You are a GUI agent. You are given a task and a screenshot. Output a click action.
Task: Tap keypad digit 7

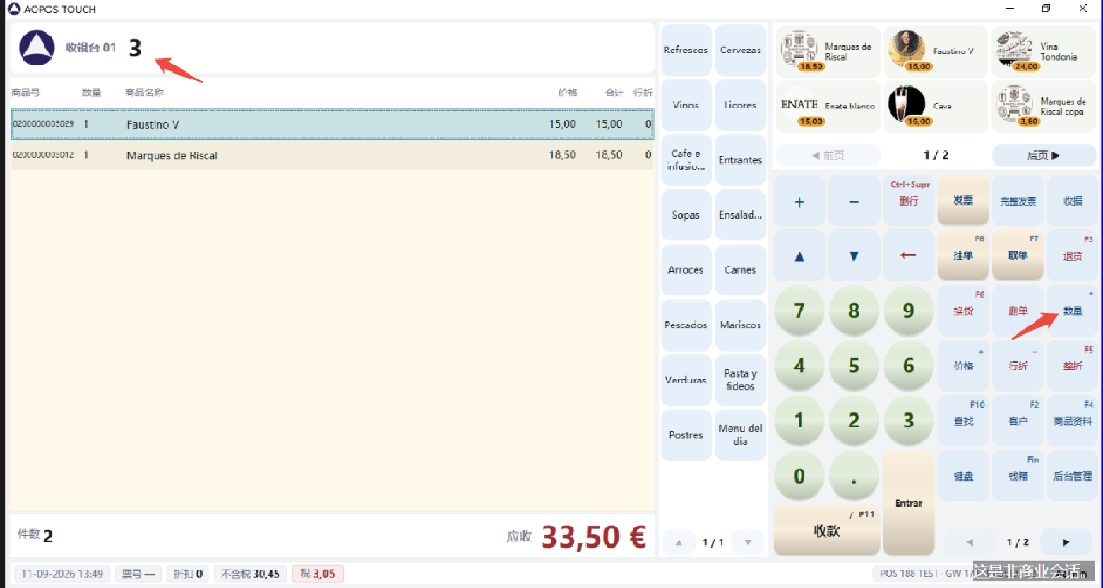[799, 310]
